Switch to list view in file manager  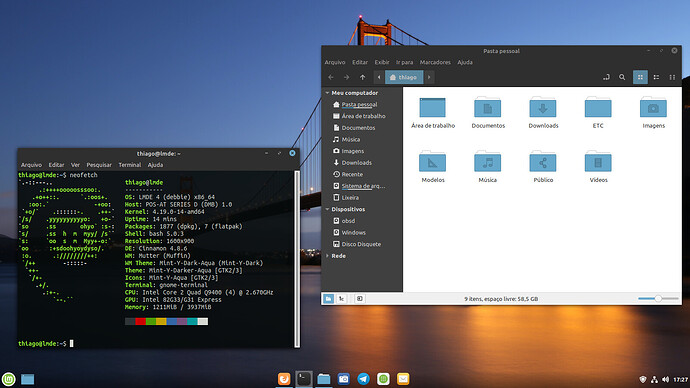[x=656, y=77]
